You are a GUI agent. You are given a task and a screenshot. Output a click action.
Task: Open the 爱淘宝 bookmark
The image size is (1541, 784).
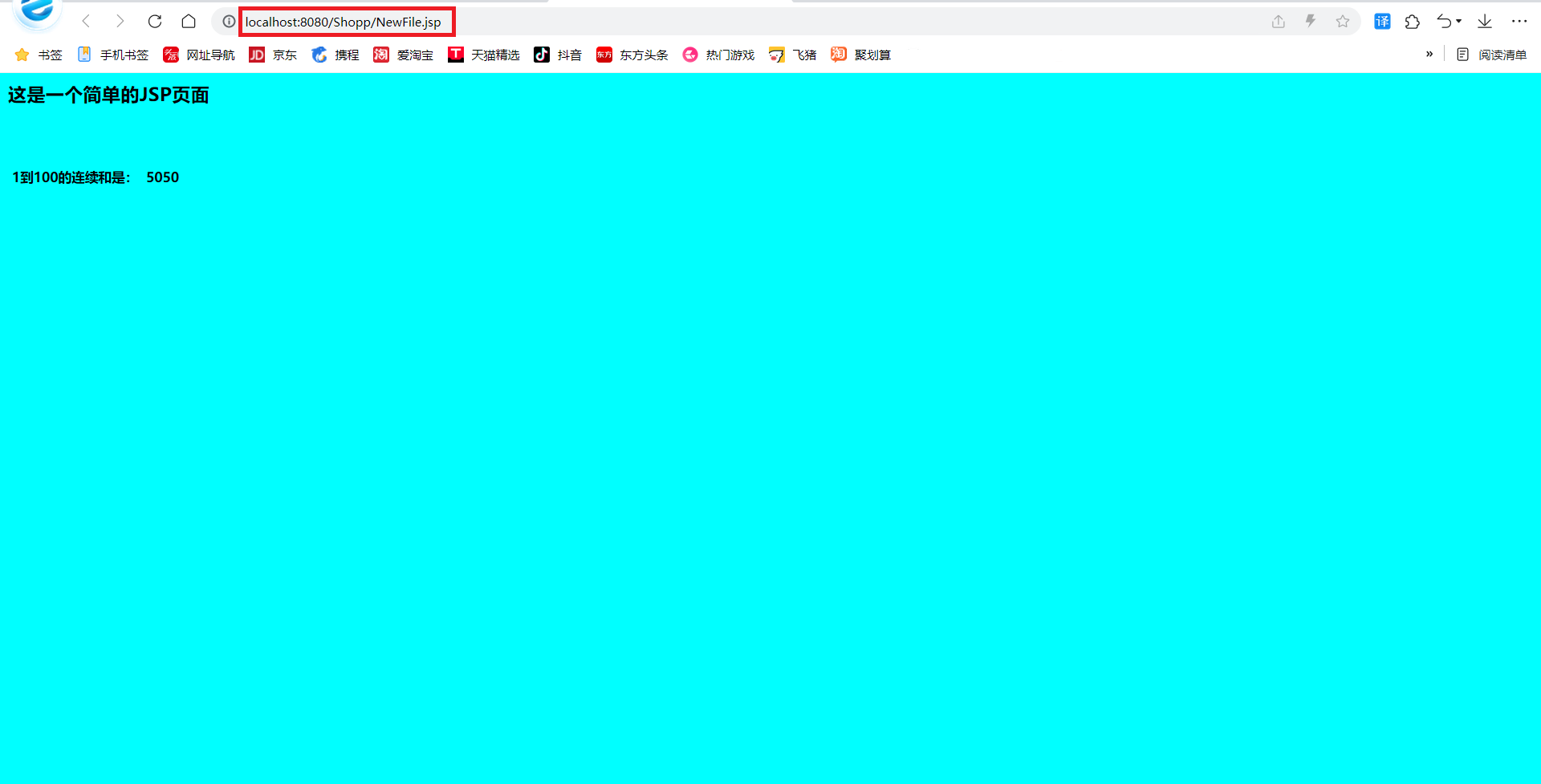pos(403,55)
